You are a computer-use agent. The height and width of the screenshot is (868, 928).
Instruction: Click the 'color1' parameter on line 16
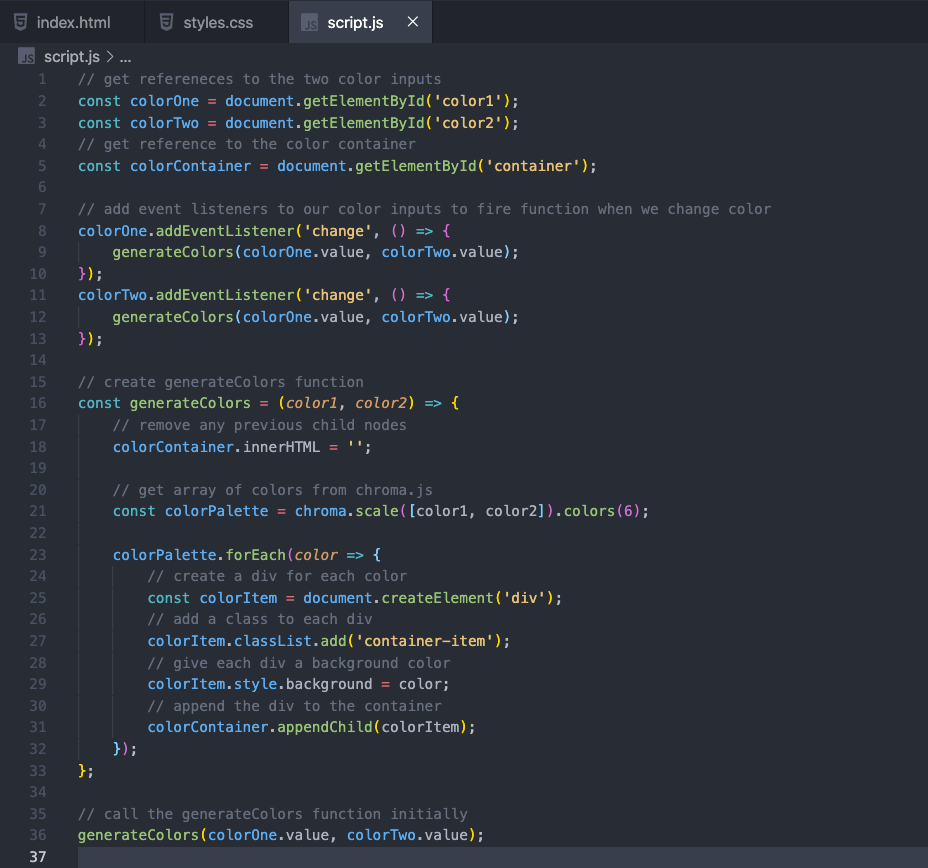(x=311, y=404)
